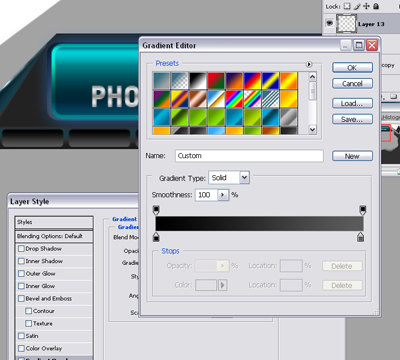
Task: Select the black left color stop
Action: click(x=156, y=237)
